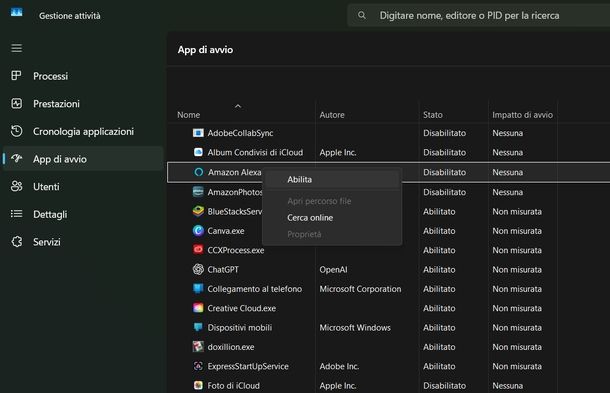Viewport: 610px width, 393px height.
Task: Sort by the Nome column header
Action: click(x=189, y=115)
